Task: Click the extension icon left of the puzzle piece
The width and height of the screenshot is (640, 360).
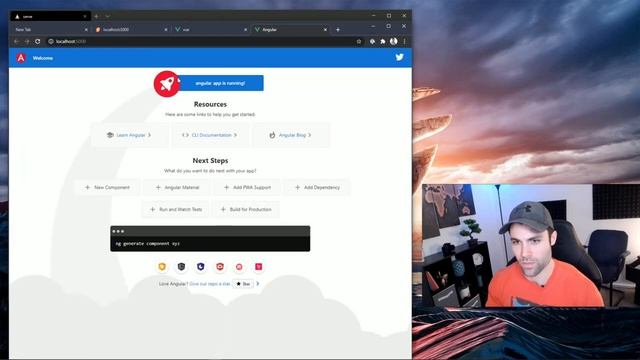Action: pos(372,41)
